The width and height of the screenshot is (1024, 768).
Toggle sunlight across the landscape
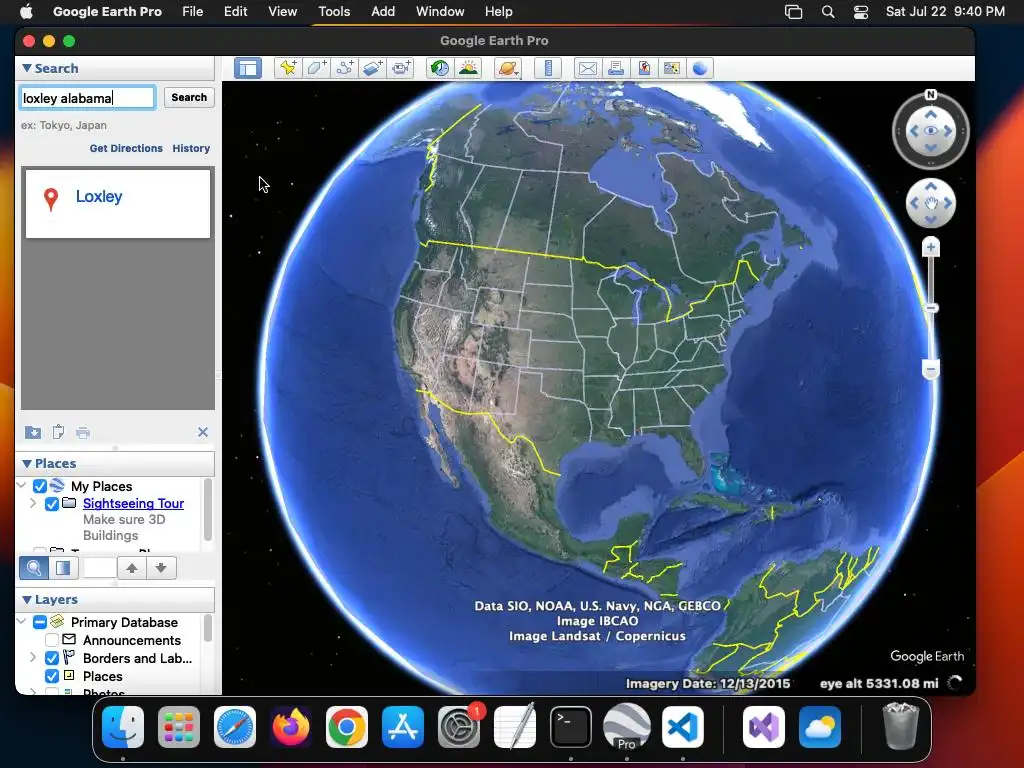(x=468, y=68)
